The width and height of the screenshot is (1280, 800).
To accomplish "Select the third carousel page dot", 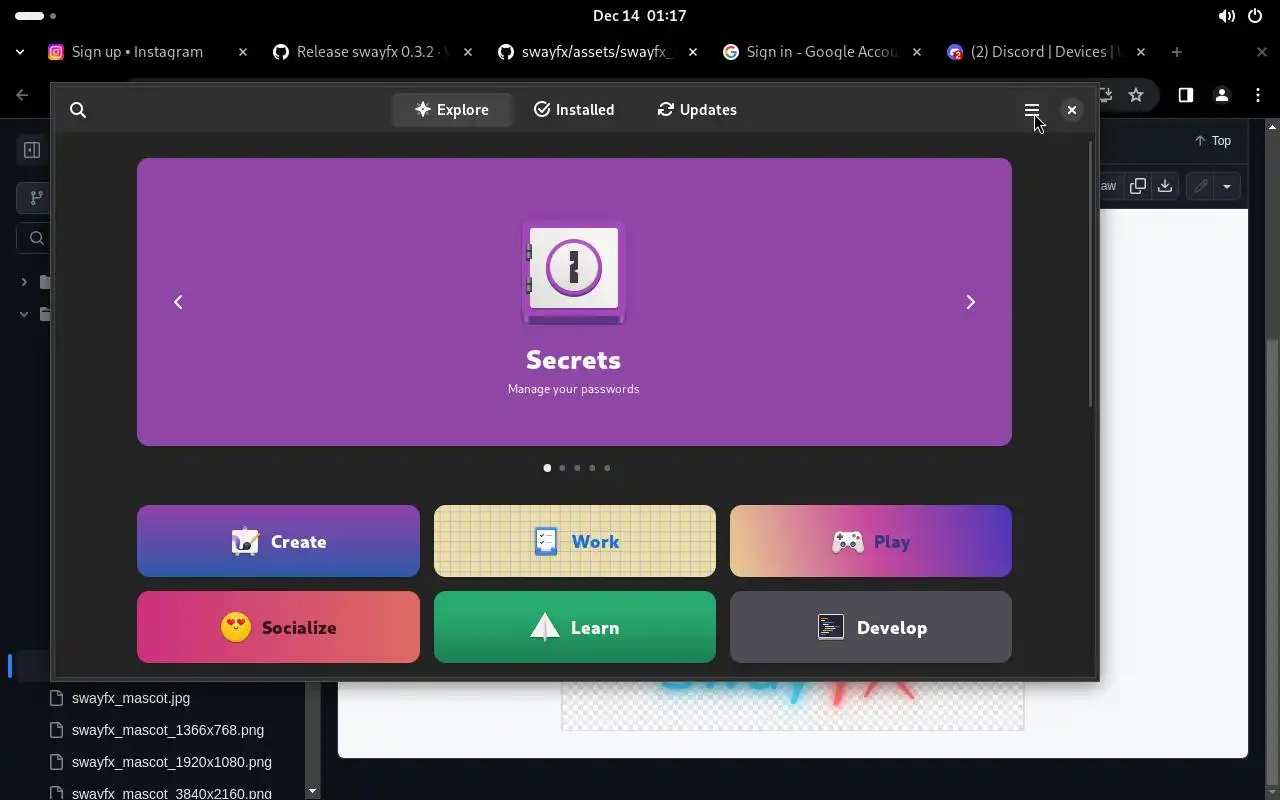I will 577,467.
